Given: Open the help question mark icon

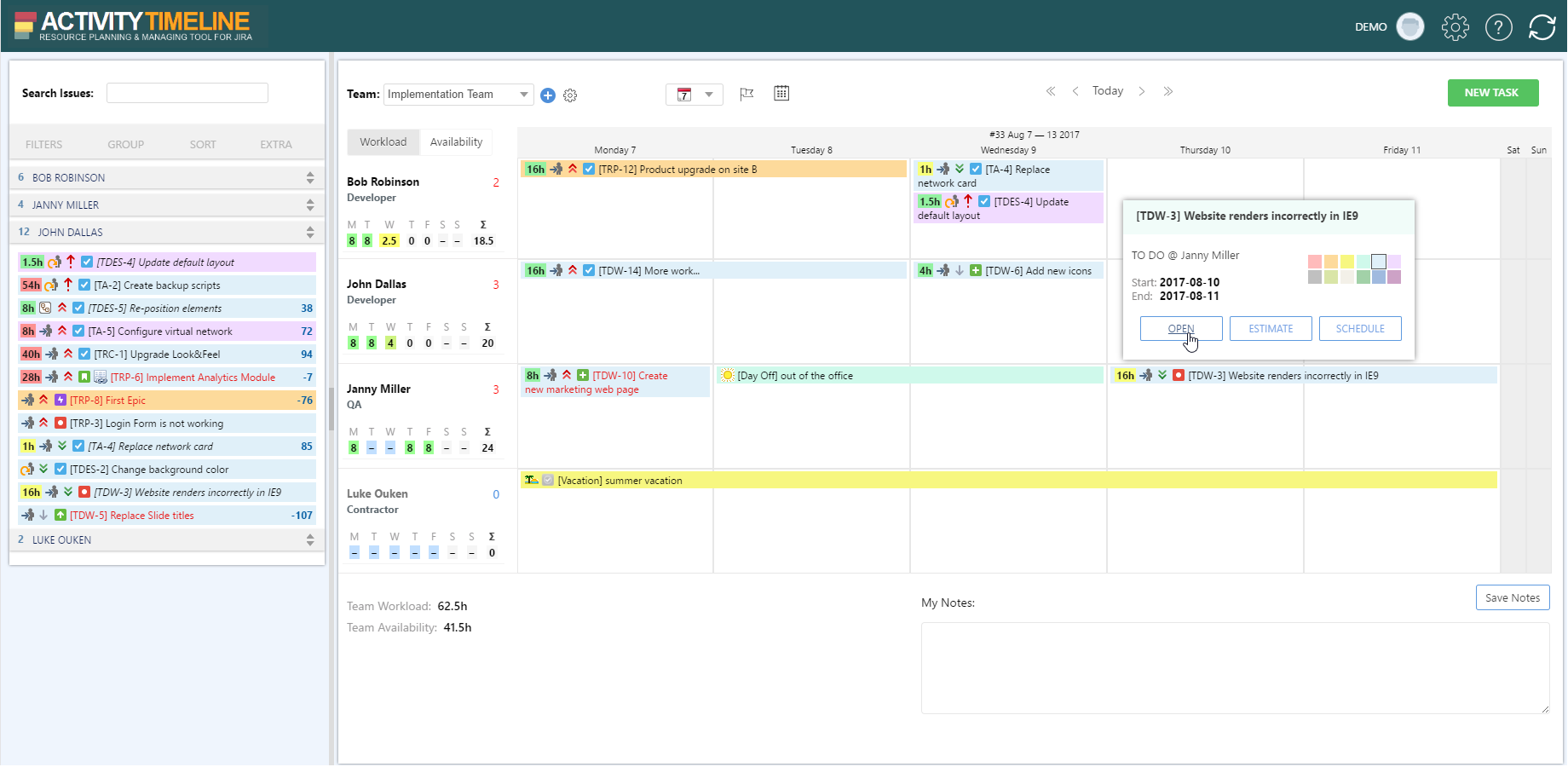Looking at the screenshot, I should pos(1499,26).
